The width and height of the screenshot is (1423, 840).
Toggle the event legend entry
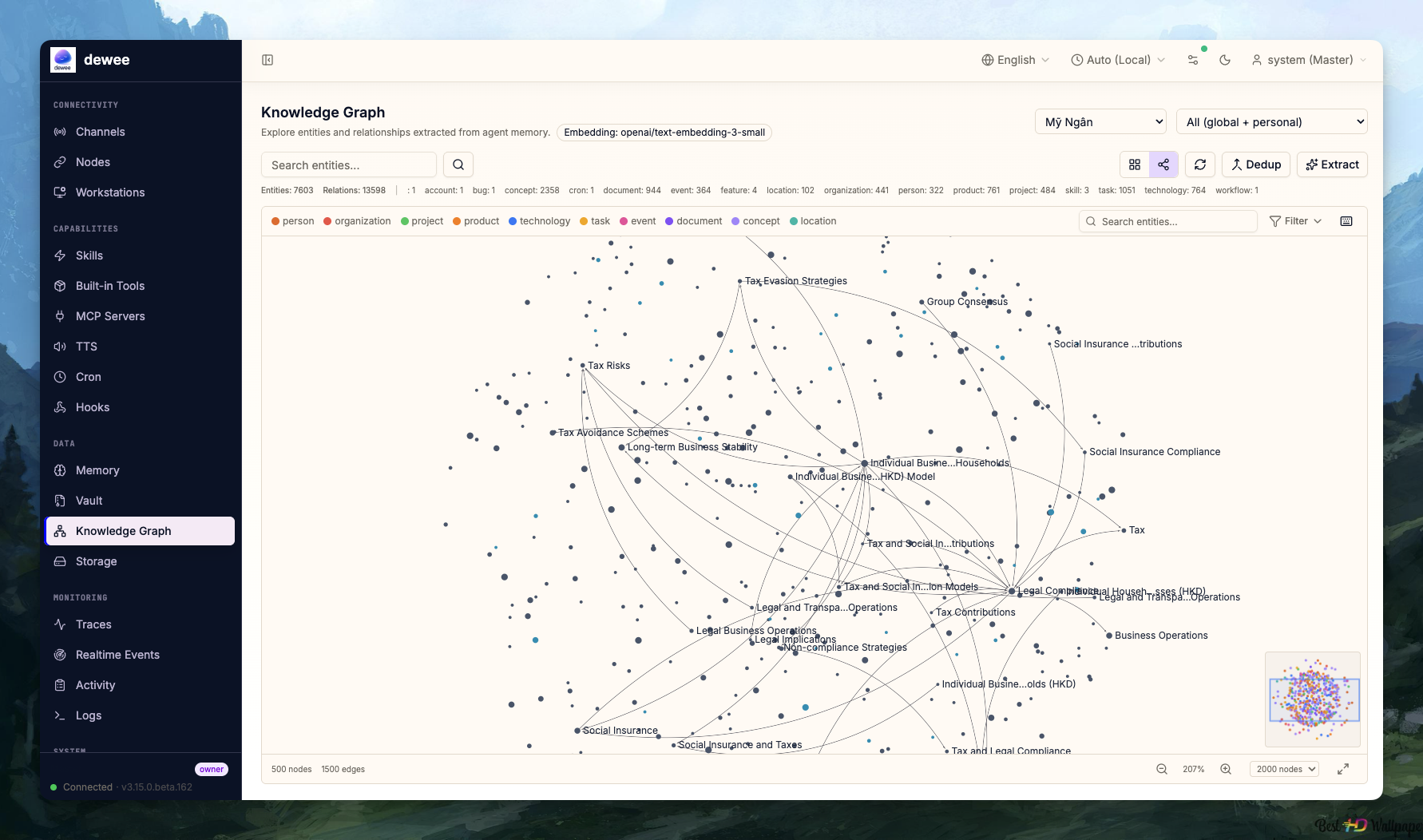tap(637, 221)
